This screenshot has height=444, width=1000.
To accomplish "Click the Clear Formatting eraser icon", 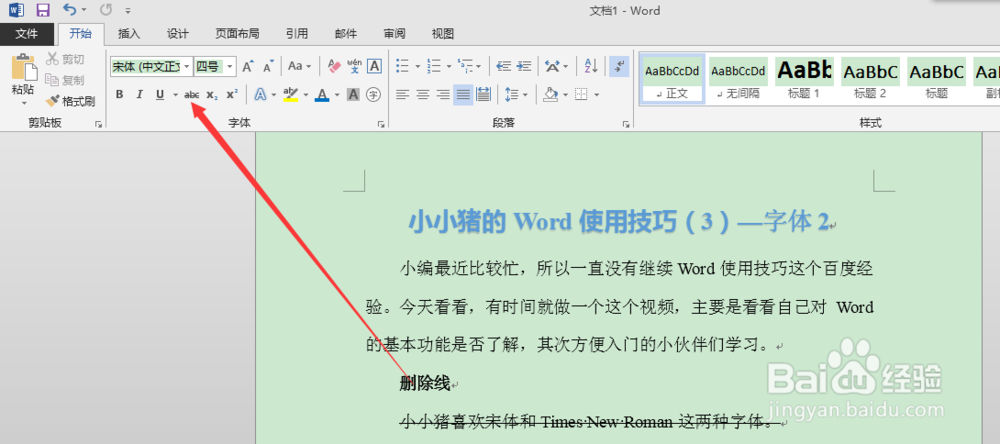I will tap(334, 66).
